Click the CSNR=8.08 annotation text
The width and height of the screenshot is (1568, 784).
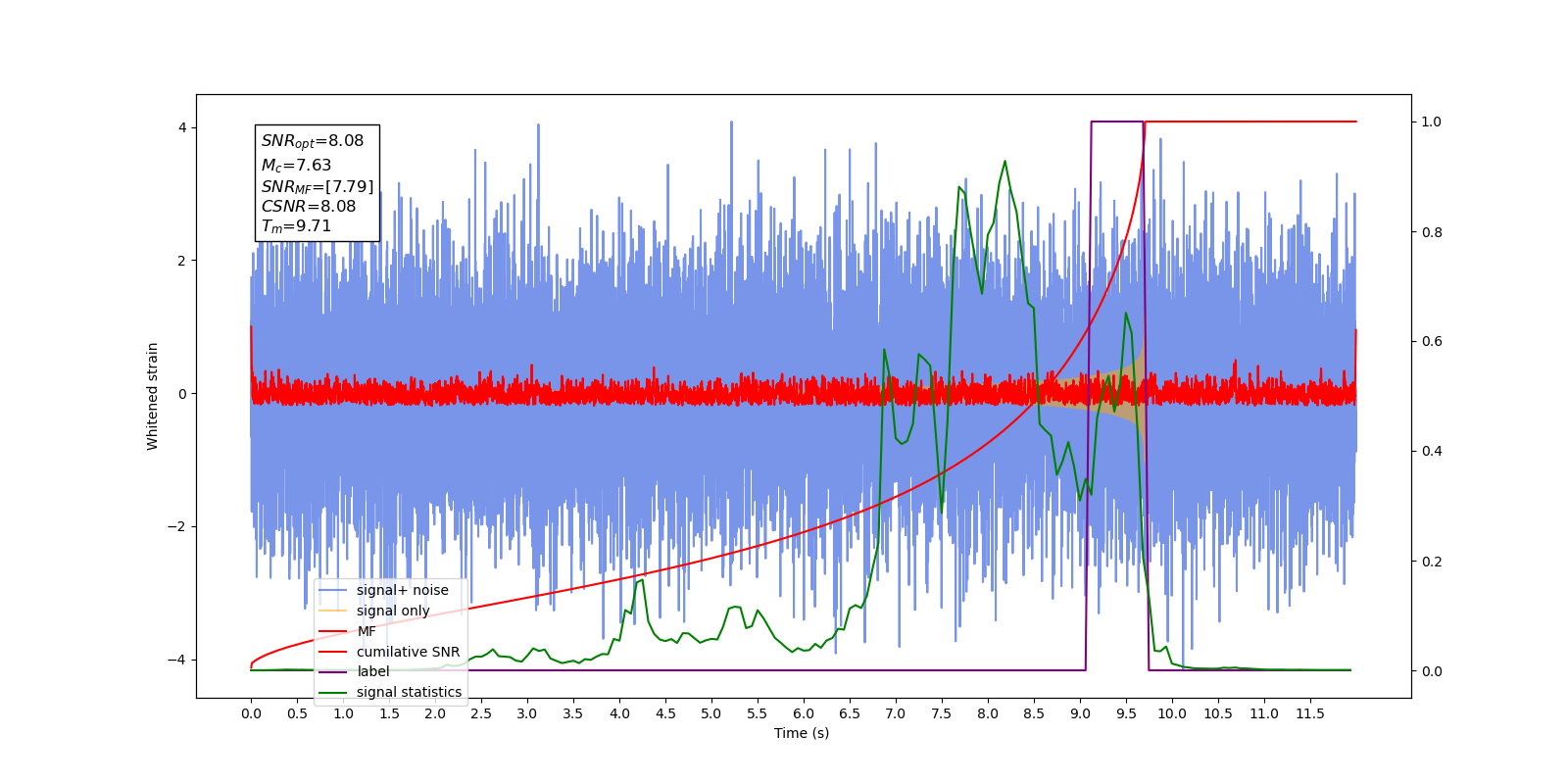309,206
